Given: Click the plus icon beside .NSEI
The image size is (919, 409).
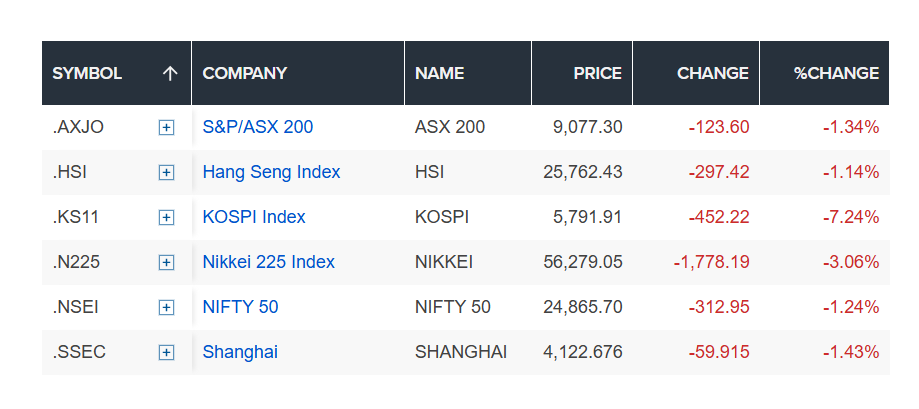Looking at the screenshot, I should click(x=166, y=307).
